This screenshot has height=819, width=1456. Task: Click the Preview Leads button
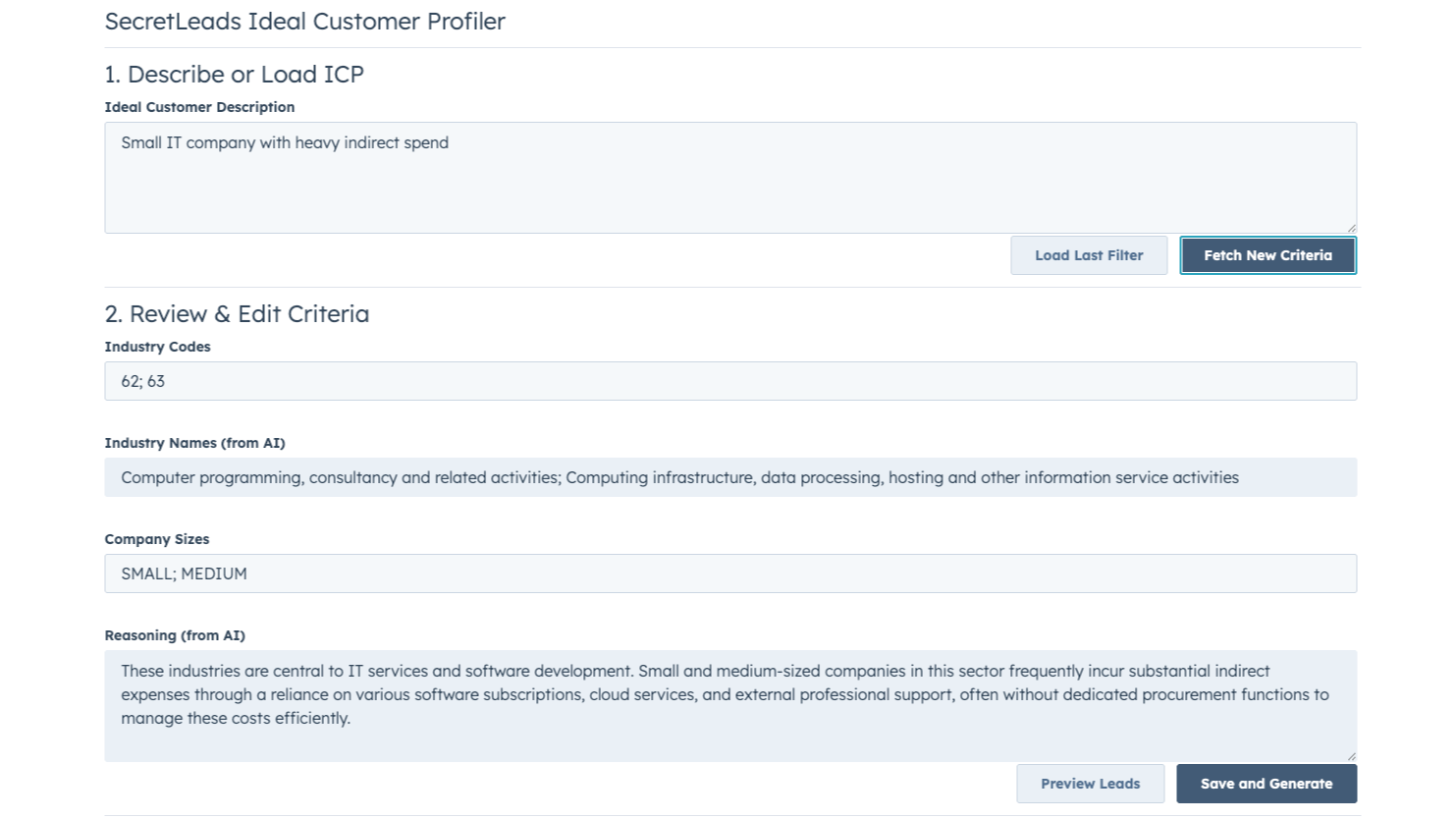[1090, 784]
